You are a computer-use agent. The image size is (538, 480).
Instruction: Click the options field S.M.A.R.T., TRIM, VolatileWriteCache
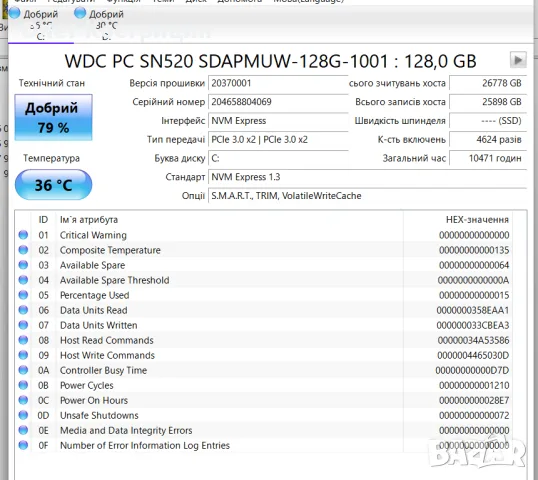tap(367, 196)
